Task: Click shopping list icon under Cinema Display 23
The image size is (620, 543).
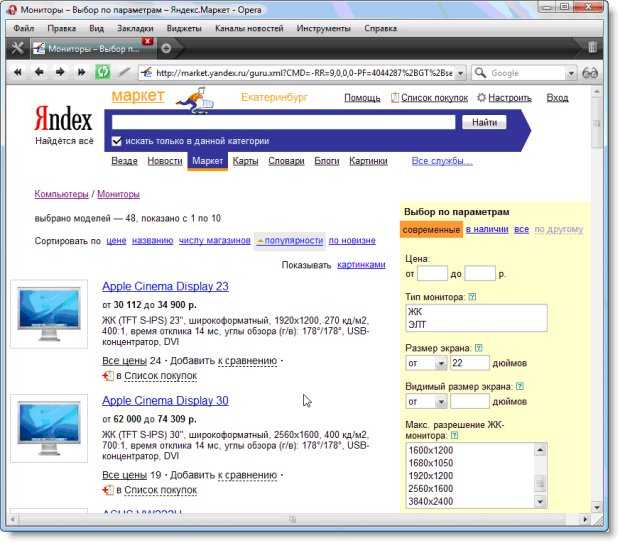Action: click(108, 376)
